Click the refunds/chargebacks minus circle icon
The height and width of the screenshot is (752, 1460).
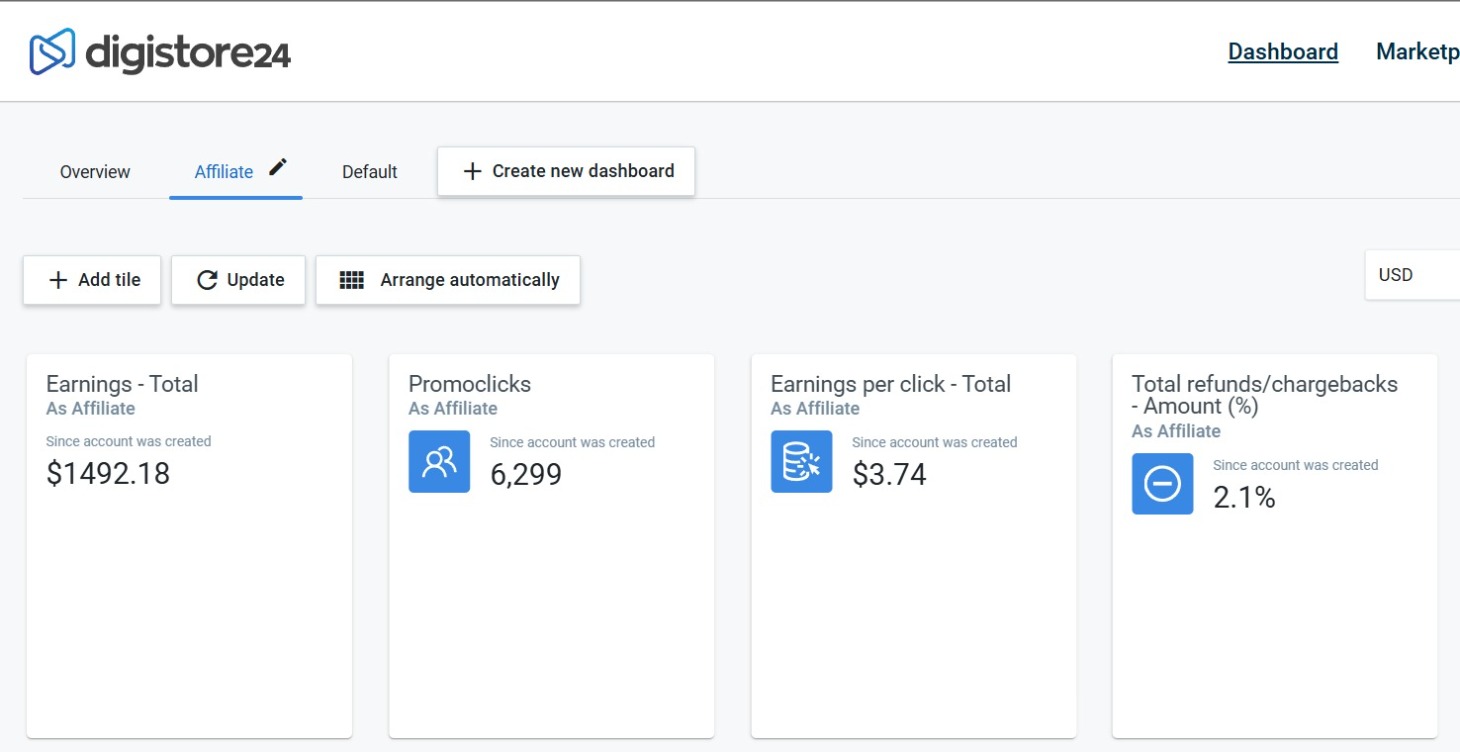(x=1162, y=484)
